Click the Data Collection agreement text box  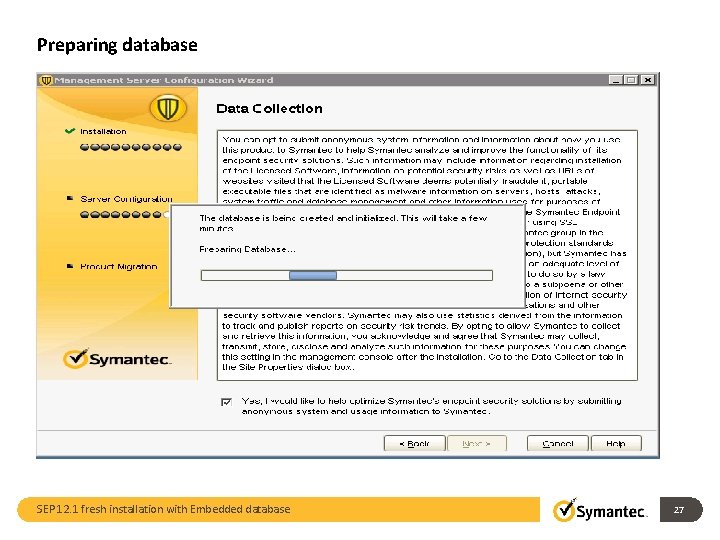427,255
